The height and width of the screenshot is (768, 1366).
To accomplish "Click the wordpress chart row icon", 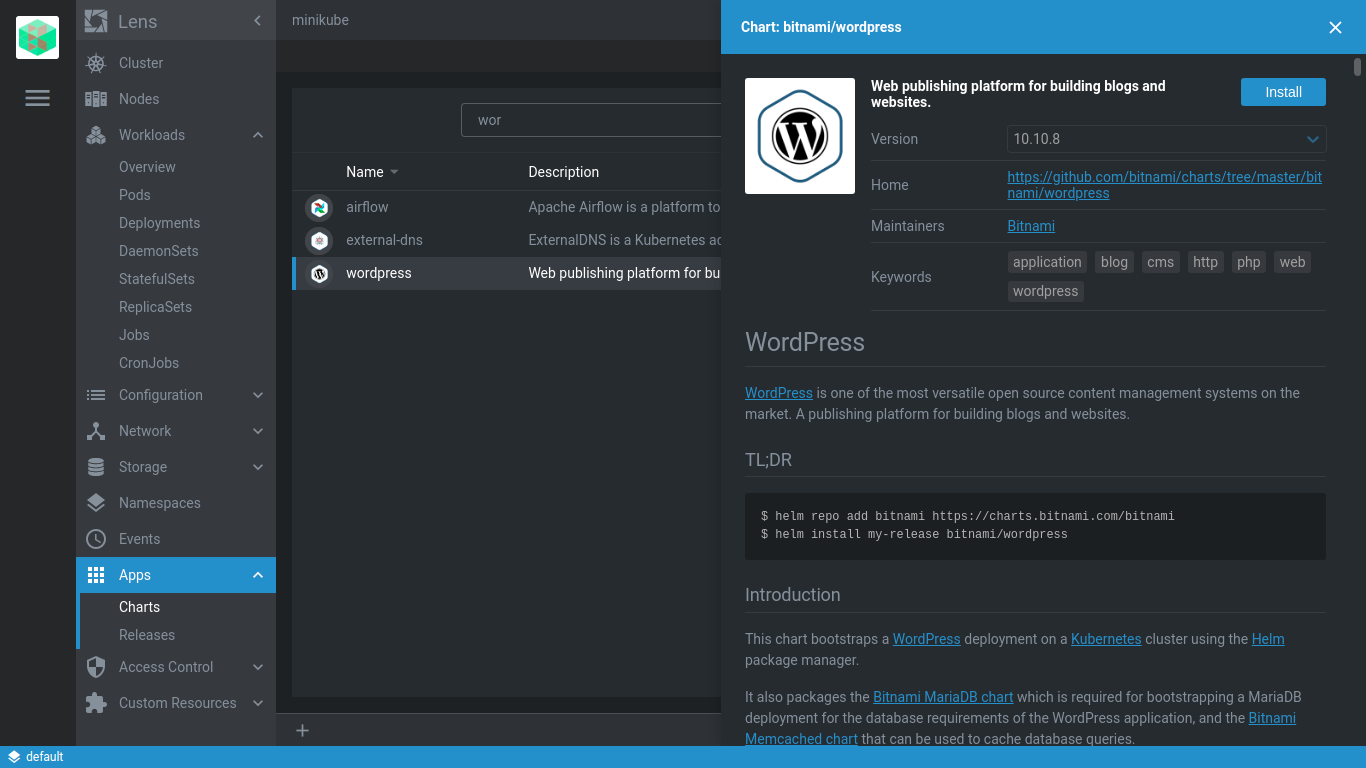I will pos(319,273).
